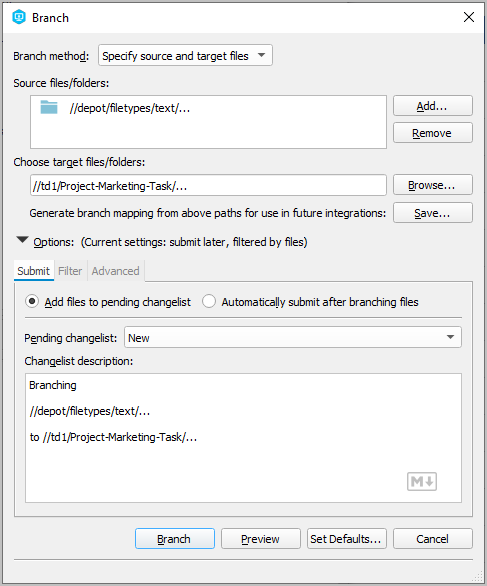487x586 pixels.
Task: Open the Submit tab
Action: 33,271
